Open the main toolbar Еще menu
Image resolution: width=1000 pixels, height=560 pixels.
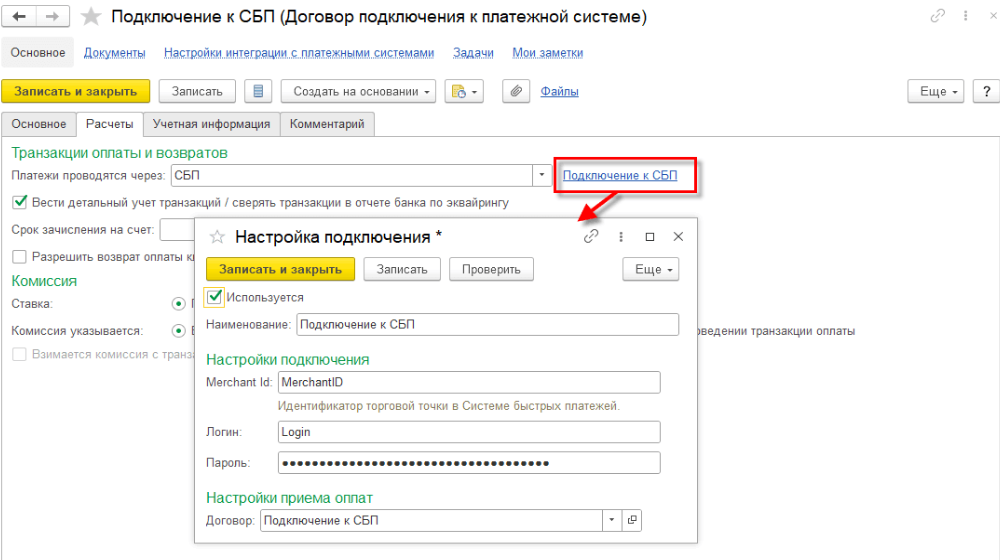tap(936, 91)
